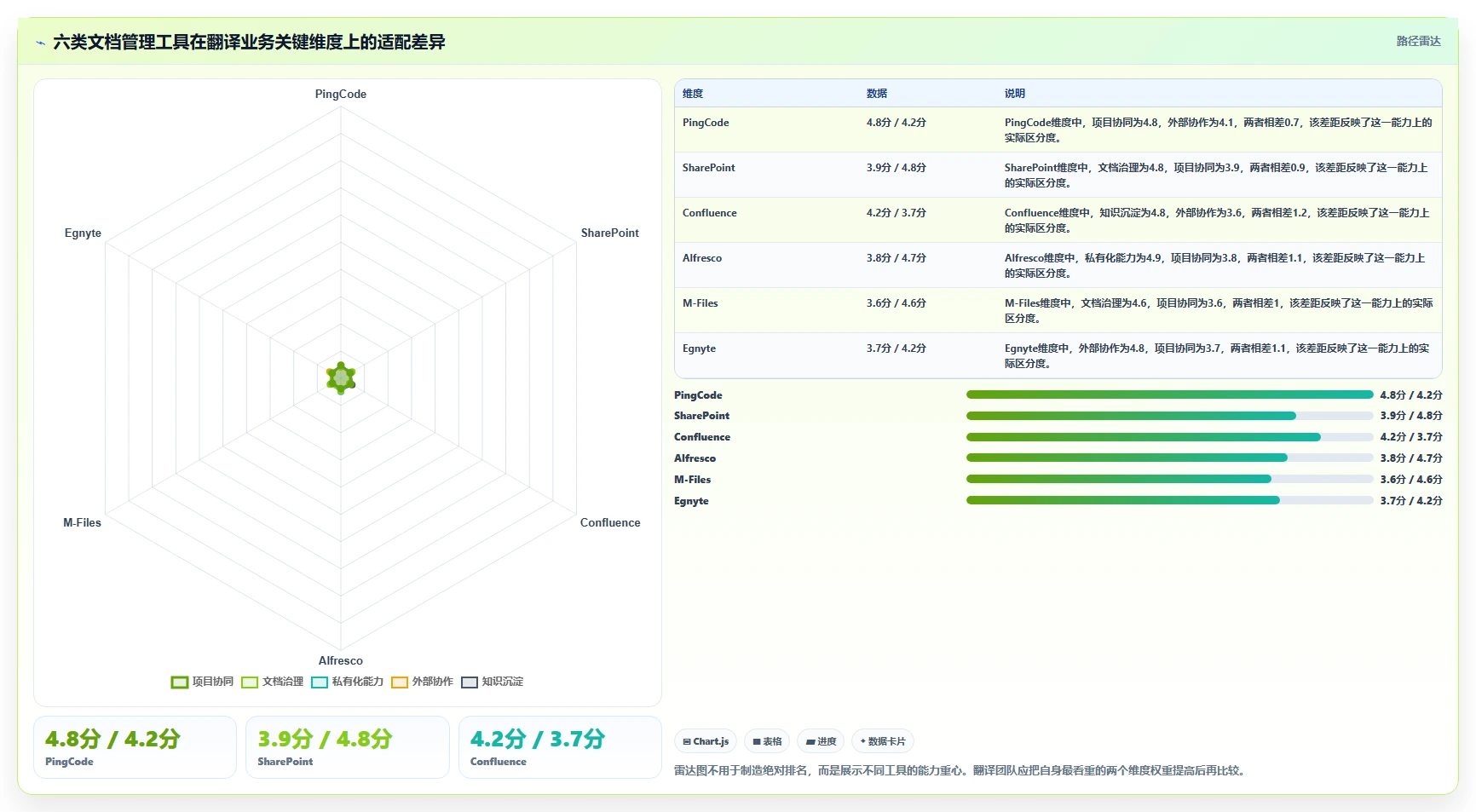Open the SharePoint 3.9分 / 4.8分 data card

348,747
